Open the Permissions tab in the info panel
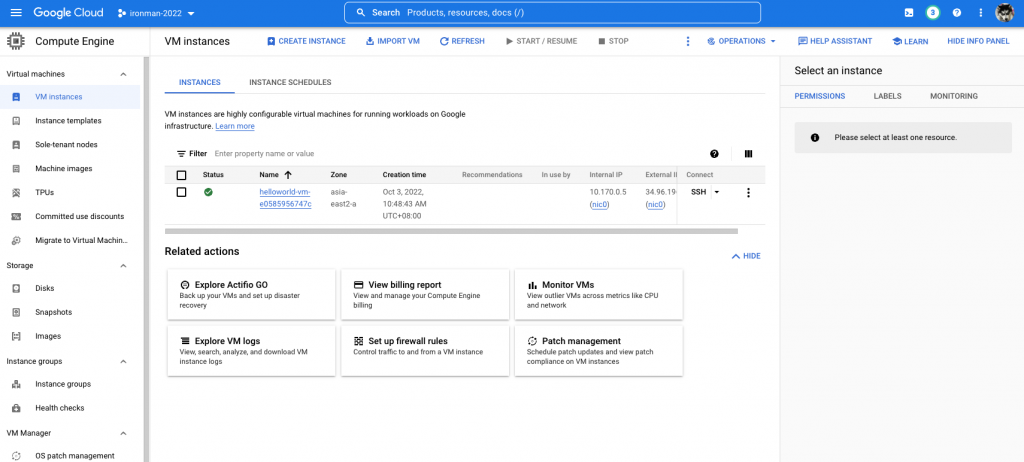The width and height of the screenshot is (1024, 462). (x=820, y=96)
